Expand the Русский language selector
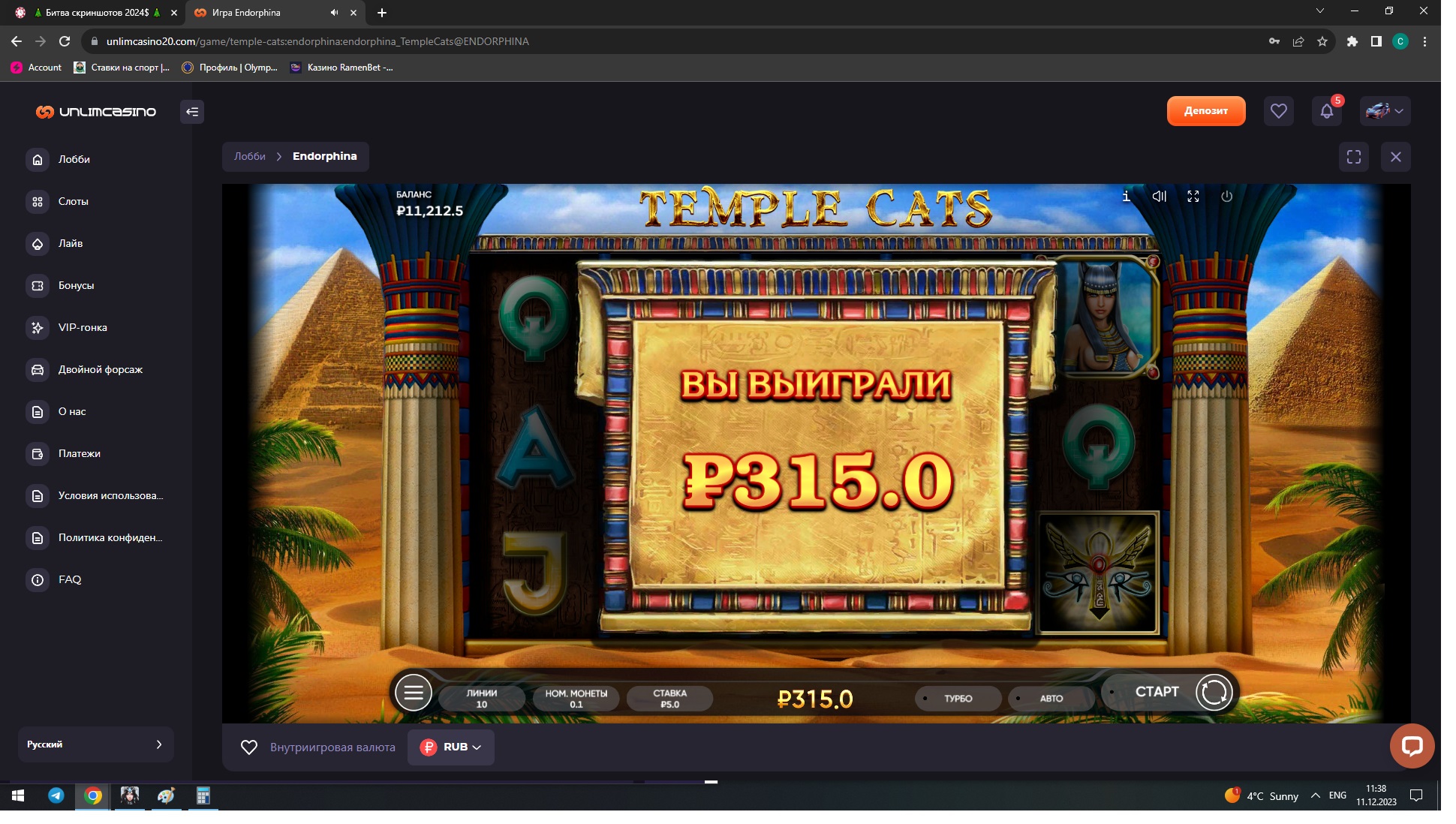Viewport: 1456px width, 824px height. 95,744
